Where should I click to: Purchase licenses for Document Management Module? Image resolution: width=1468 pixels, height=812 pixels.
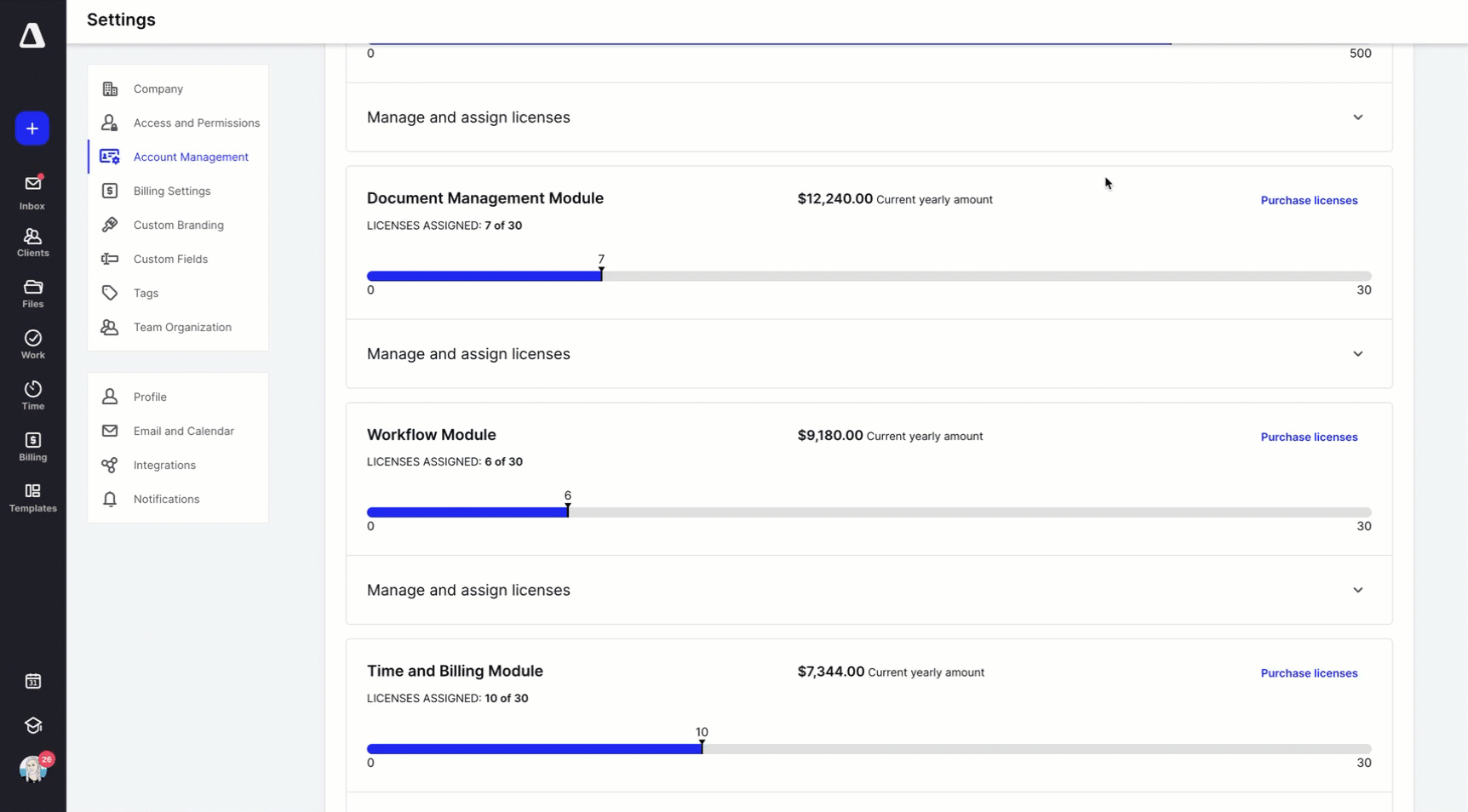(1309, 201)
